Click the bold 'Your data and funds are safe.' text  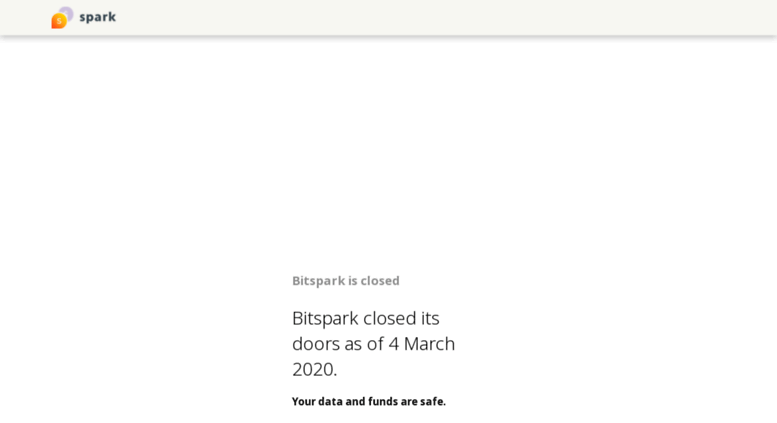coord(369,402)
